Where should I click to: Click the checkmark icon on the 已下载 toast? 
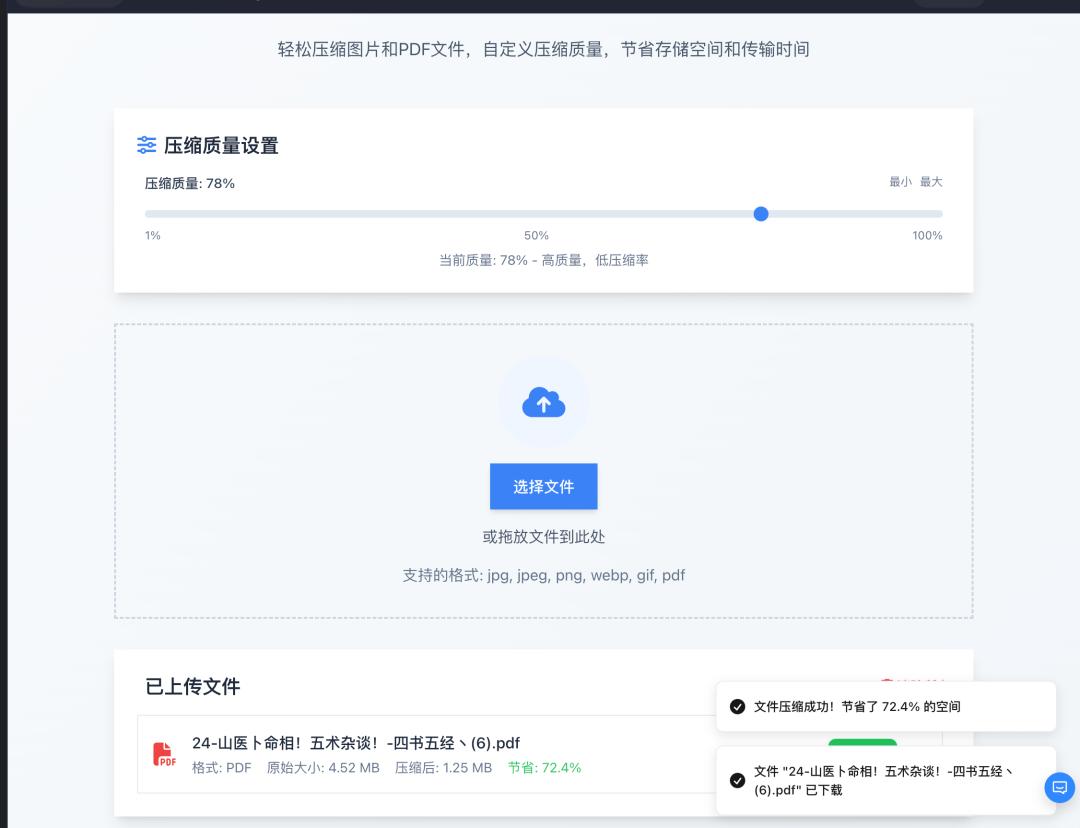737,780
